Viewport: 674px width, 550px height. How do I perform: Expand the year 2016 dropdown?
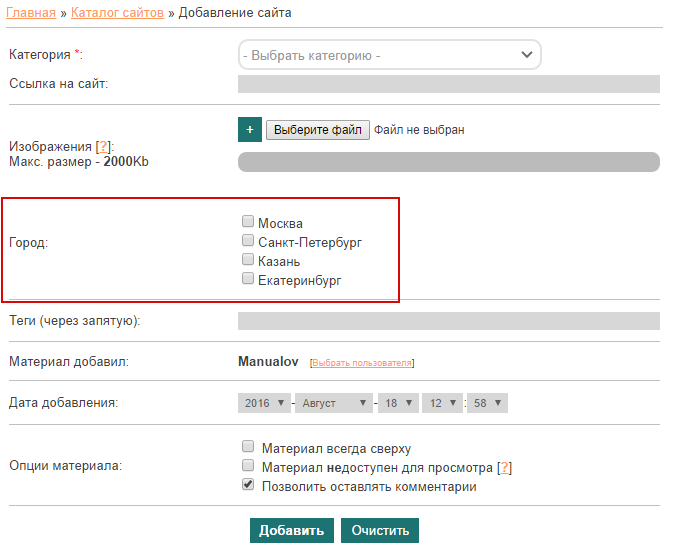pos(264,403)
